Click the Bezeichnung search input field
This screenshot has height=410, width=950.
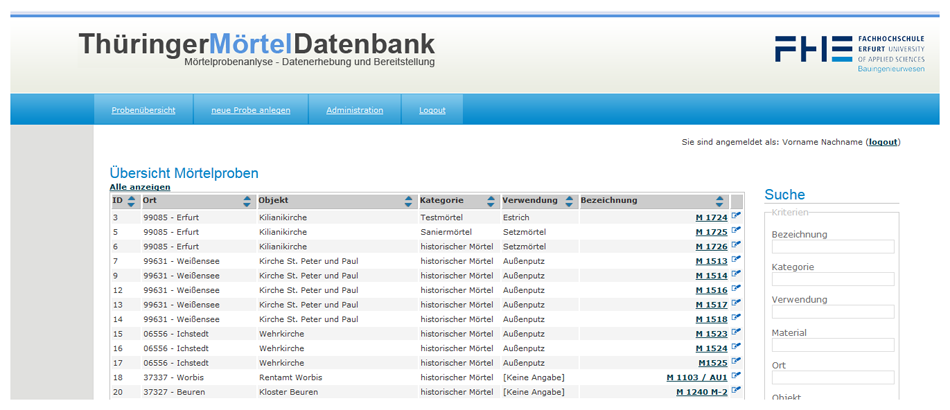832,247
